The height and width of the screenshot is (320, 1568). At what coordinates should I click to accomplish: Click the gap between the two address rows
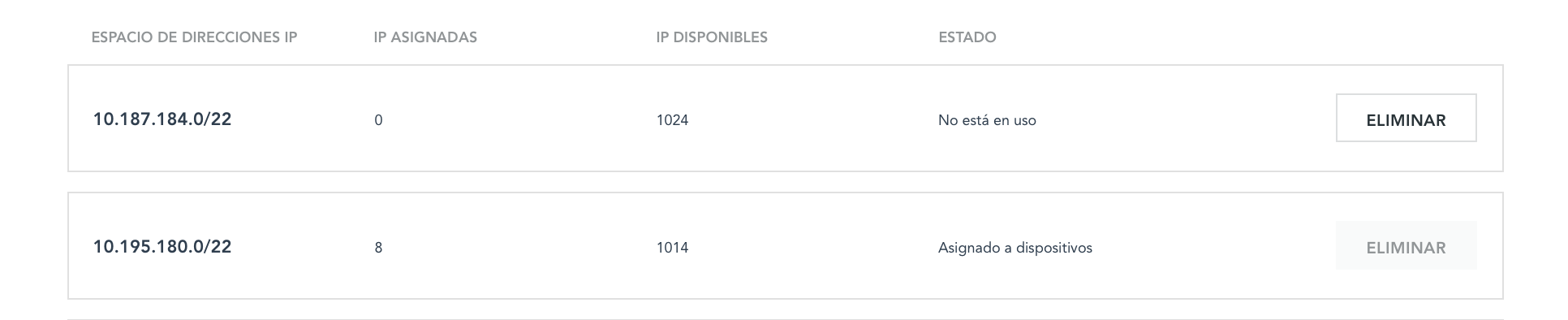(785, 182)
